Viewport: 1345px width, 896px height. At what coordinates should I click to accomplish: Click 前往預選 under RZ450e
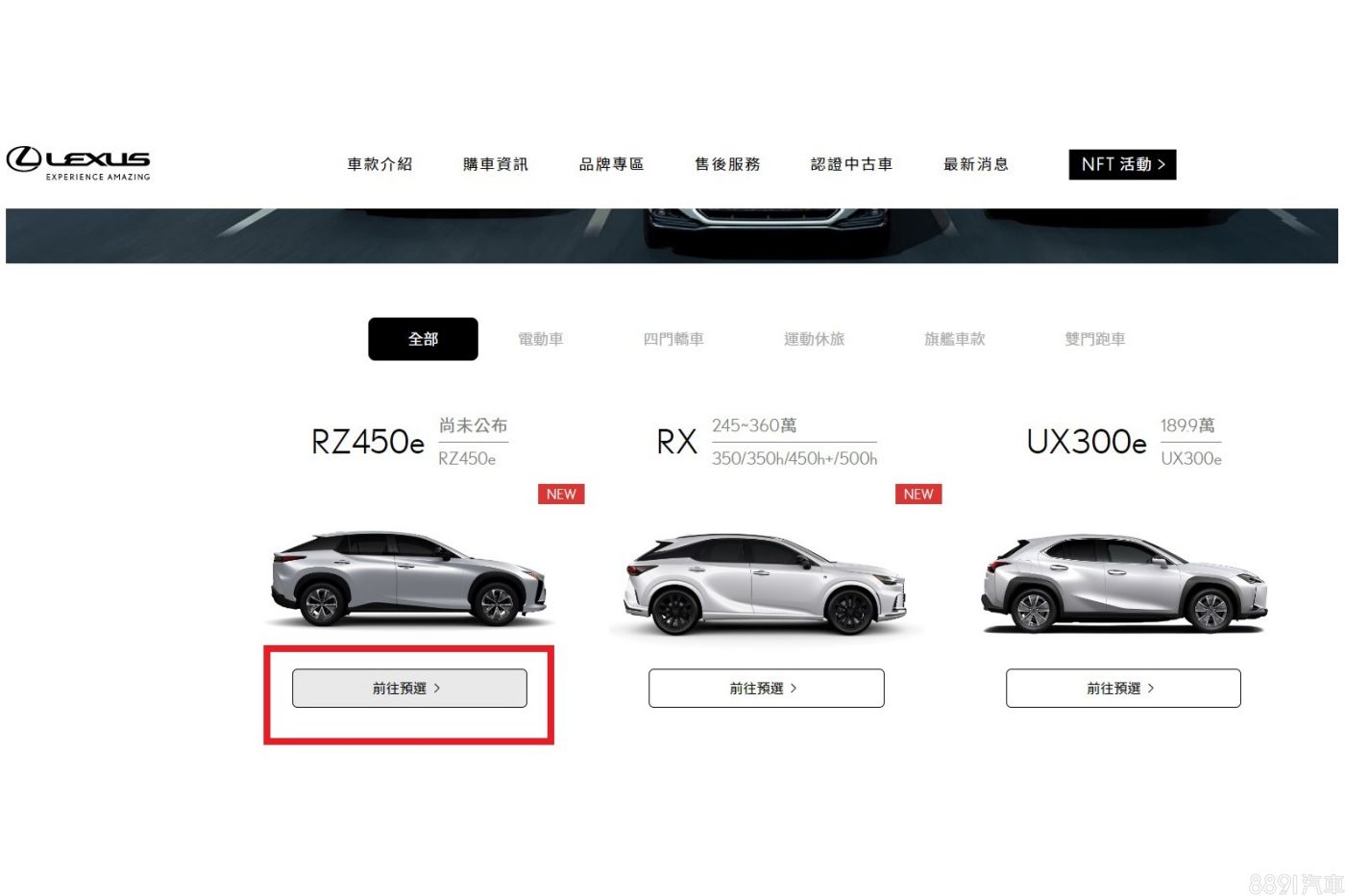pos(409,689)
